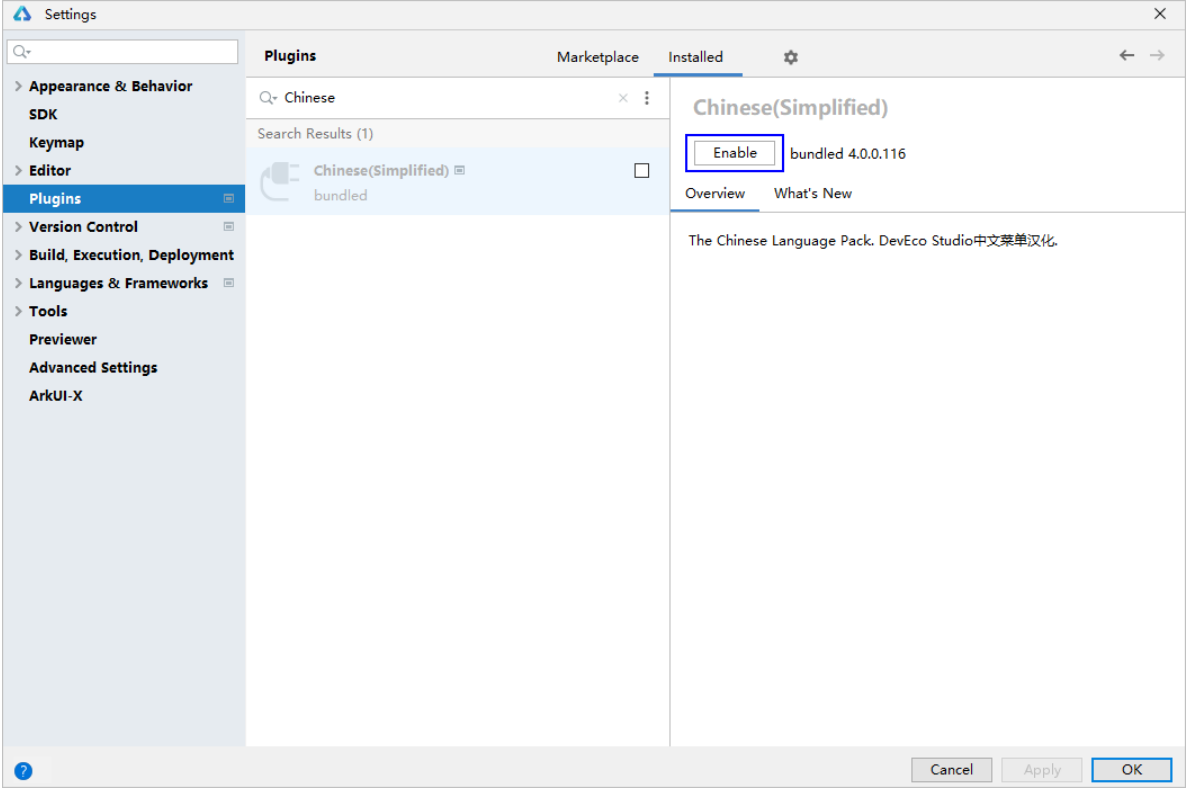The height and width of the screenshot is (791, 1189).
Task: Go back with the left arrow
Action: (x=1126, y=55)
